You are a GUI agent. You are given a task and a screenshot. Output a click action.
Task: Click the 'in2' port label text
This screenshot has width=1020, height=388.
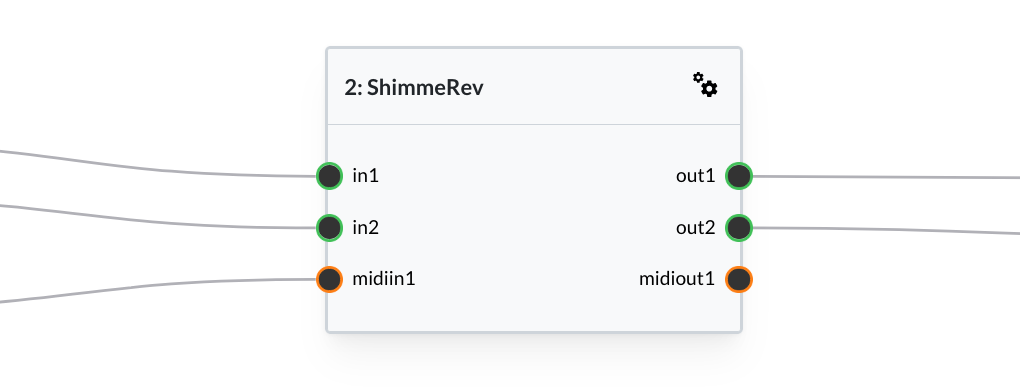(366, 228)
